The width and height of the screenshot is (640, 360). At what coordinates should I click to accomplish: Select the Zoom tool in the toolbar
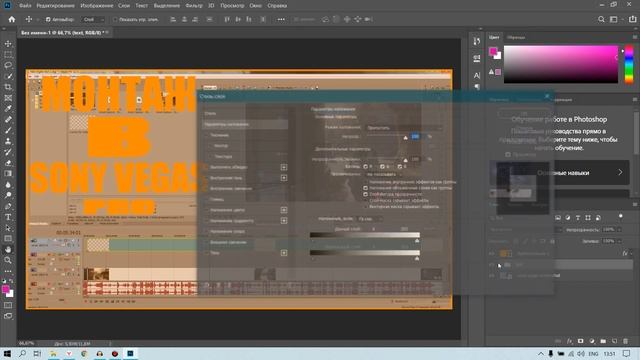pyautogui.click(x=8, y=260)
